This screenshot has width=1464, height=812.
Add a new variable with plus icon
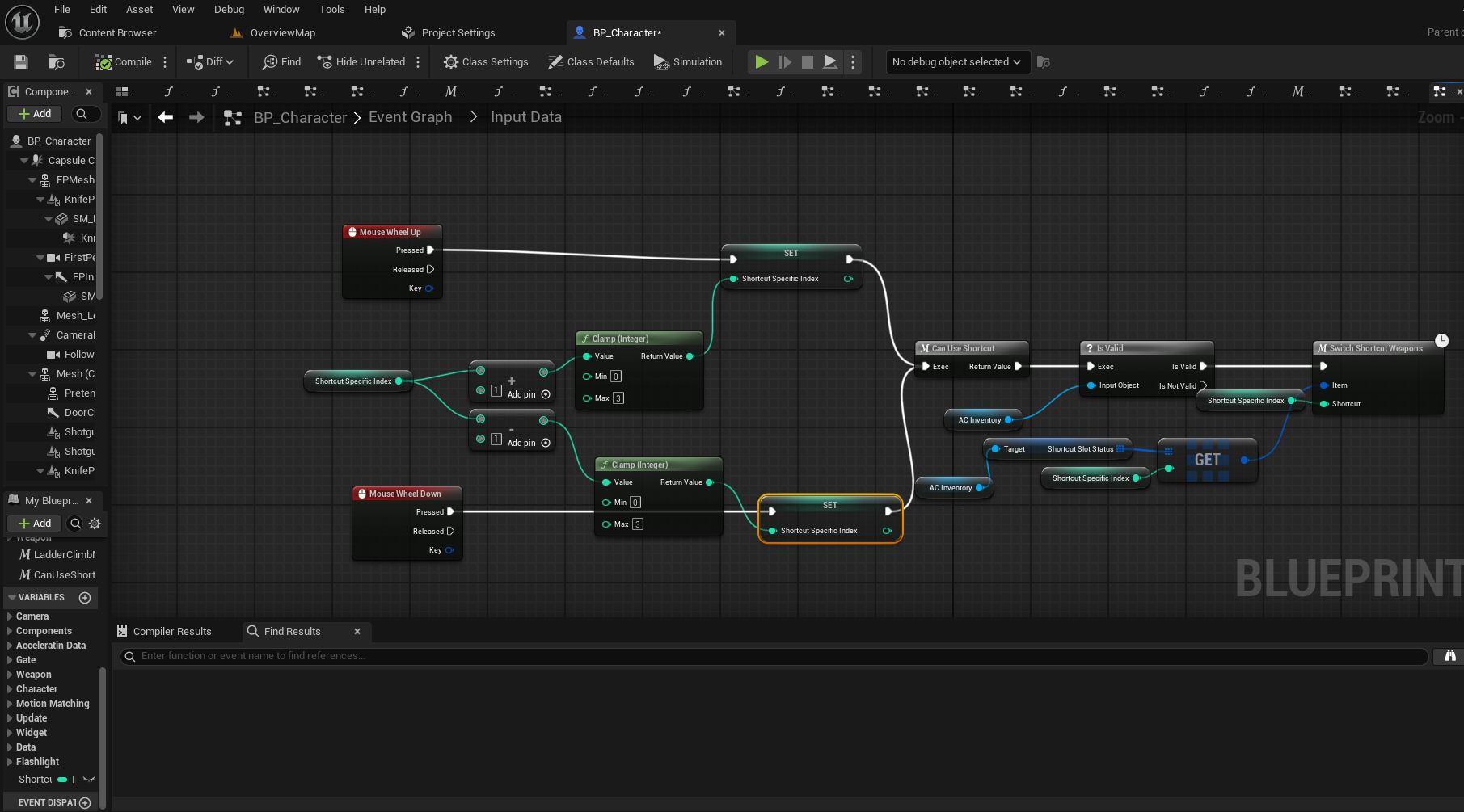(85, 598)
